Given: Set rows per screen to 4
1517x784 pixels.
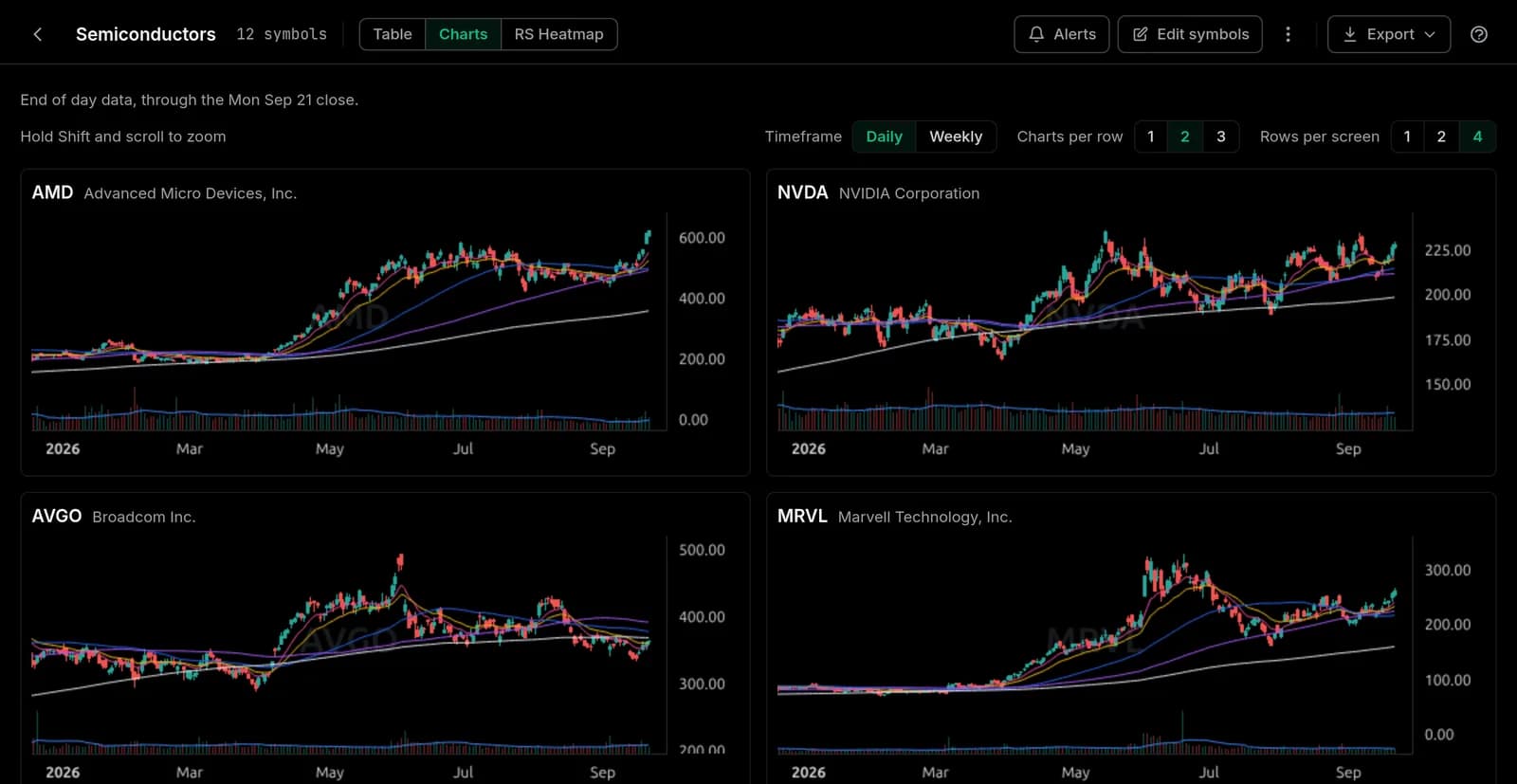Looking at the screenshot, I should click(x=1477, y=137).
